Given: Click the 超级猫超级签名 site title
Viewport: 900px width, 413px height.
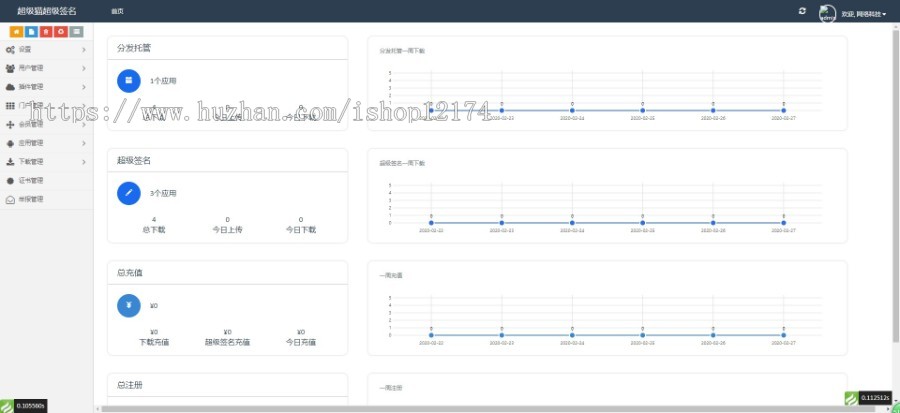Looking at the screenshot, I should point(46,11).
